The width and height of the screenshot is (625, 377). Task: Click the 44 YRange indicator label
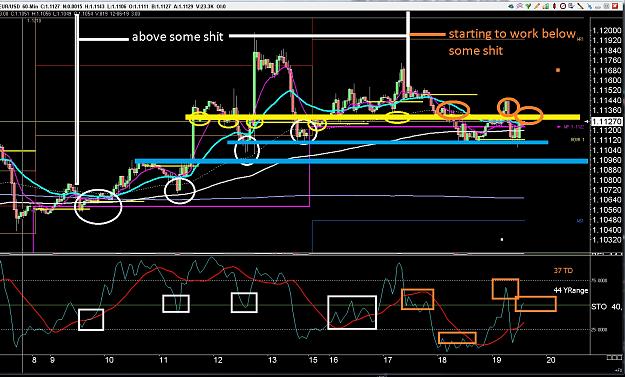(571, 291)
